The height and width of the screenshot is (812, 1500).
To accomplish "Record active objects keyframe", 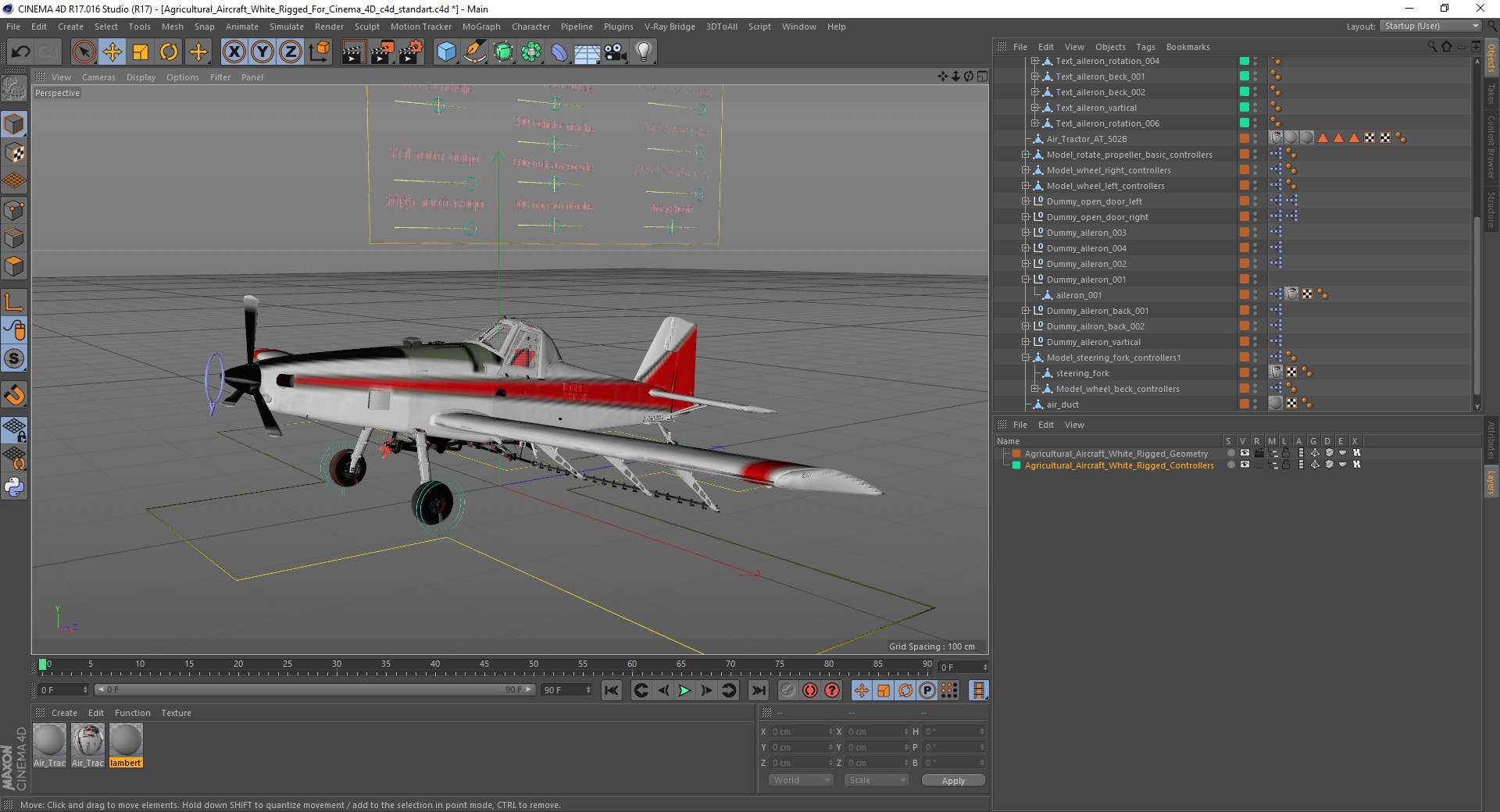I will point(788,690).
